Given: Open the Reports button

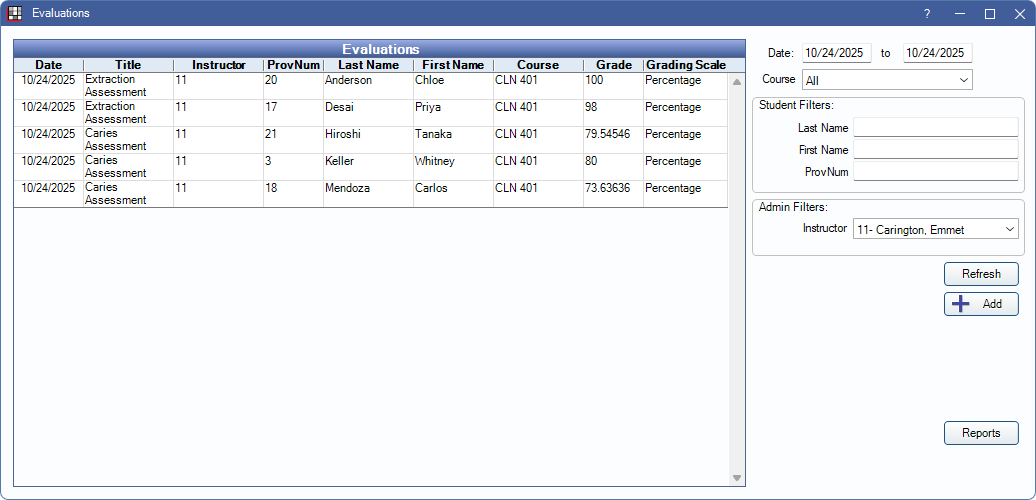Looking at the screenshot, I should [981, 433].
